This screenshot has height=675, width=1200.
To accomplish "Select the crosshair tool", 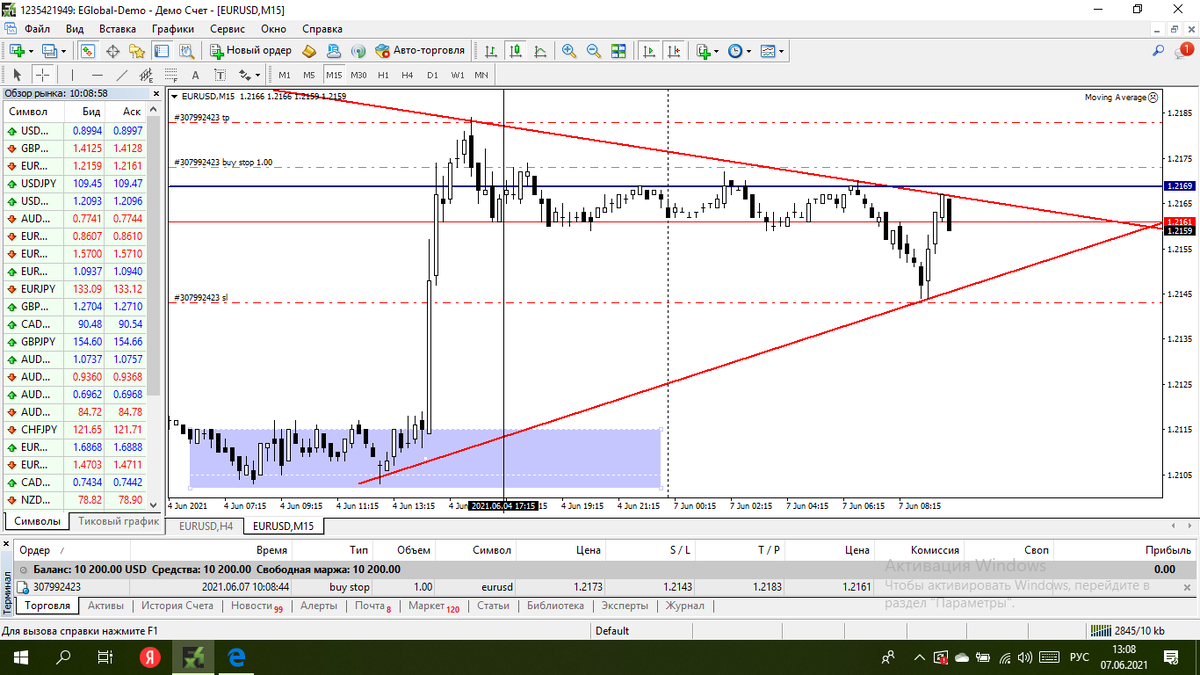I will [x=43, y=75].
